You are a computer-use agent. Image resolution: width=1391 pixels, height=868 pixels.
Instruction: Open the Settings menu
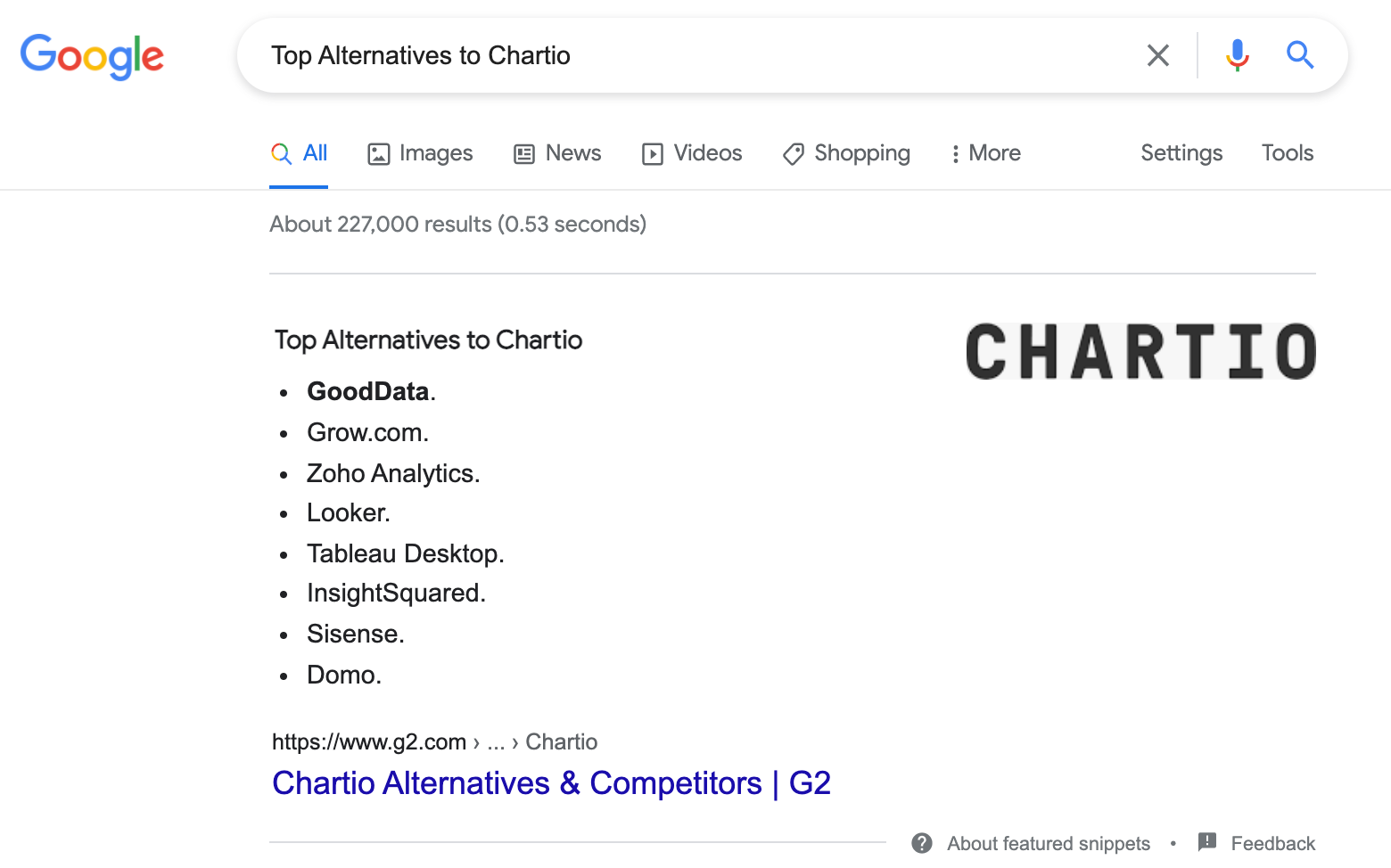click(x=1181, y=153)
